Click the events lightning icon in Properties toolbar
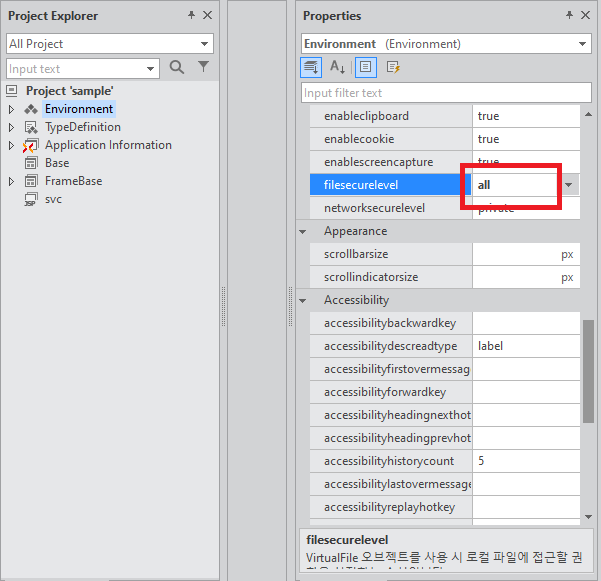The image size is (601, 581). pos(393,68)
